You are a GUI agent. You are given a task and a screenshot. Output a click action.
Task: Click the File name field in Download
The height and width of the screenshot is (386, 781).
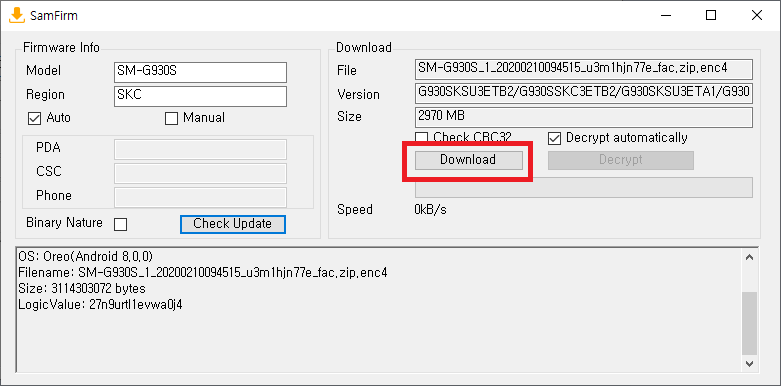coord(583,69)
